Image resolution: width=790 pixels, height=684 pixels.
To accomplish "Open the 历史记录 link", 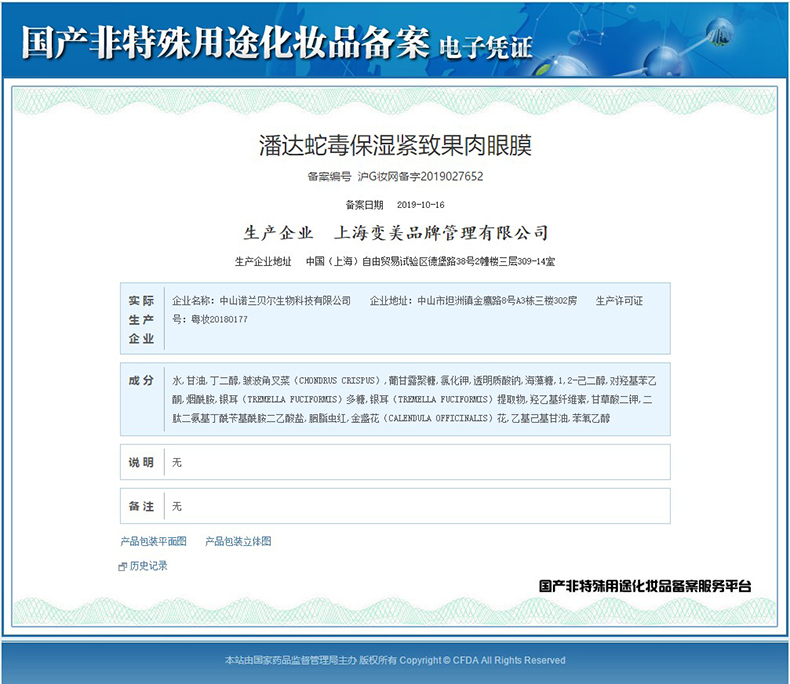I will [x=149, y=566].
